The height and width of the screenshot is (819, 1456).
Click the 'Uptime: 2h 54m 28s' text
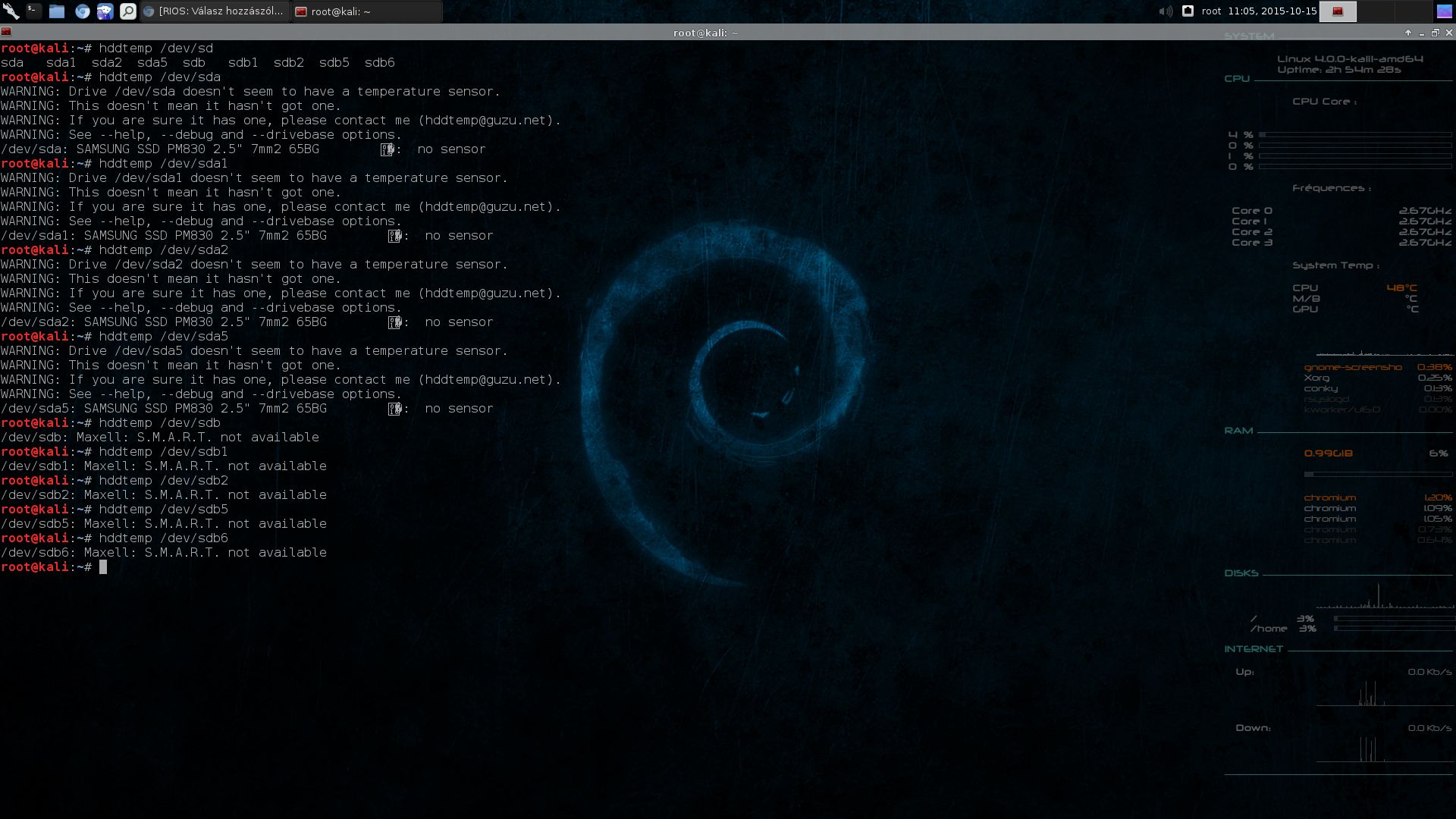(1338, 70)
